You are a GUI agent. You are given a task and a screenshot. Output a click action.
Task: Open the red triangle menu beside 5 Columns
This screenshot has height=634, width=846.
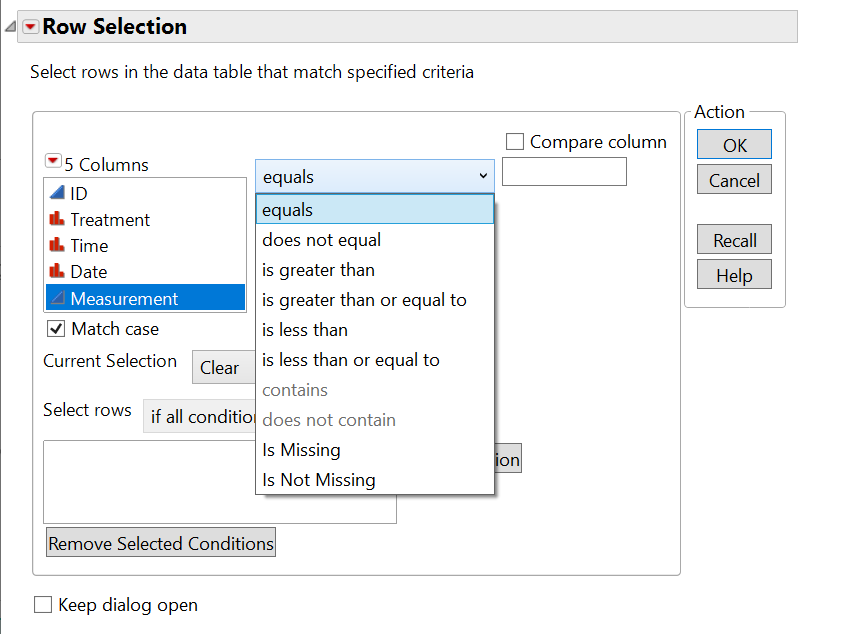[x=53, y=160]
